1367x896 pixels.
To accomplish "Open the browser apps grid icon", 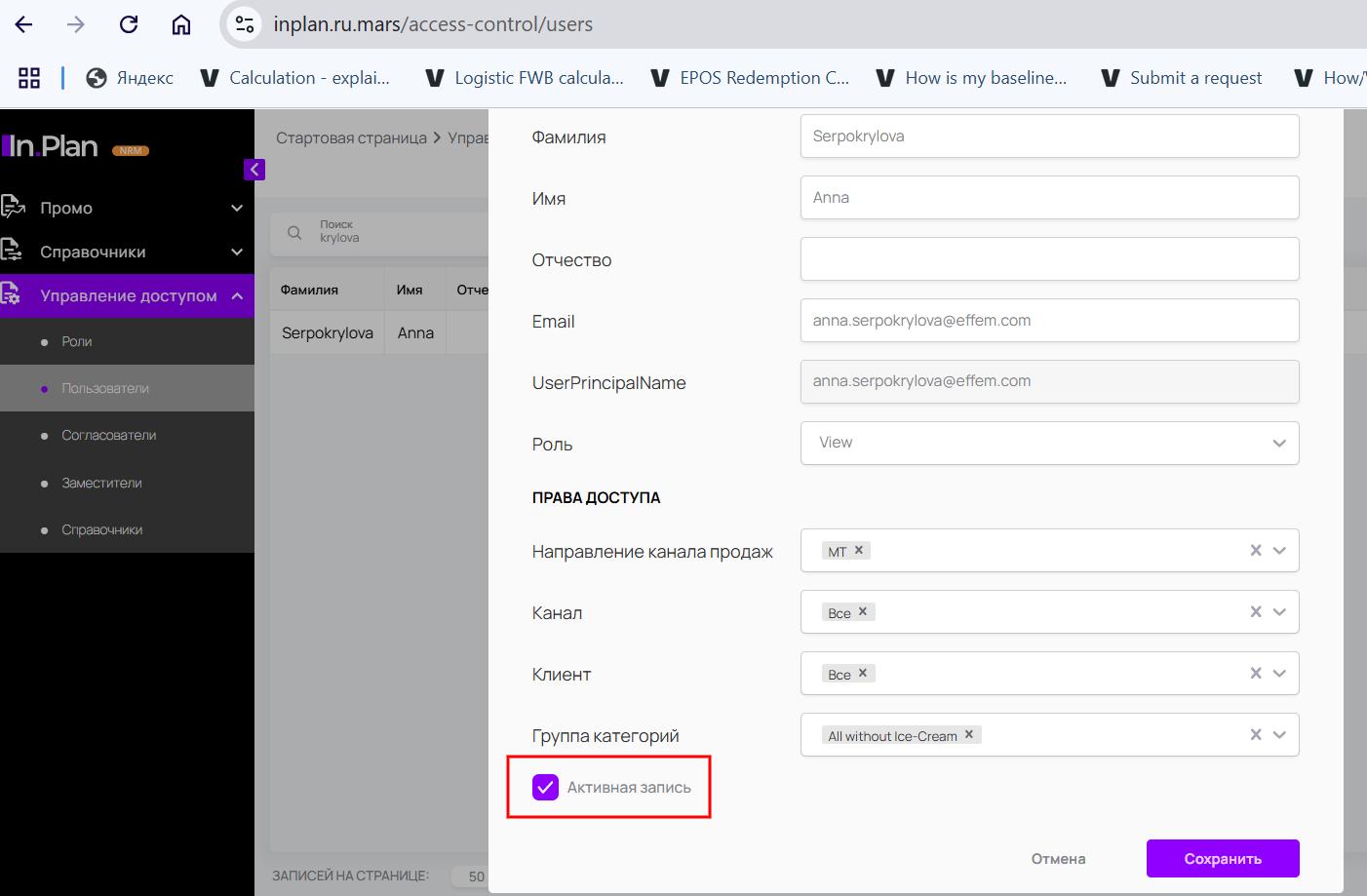I will (29, 78).
